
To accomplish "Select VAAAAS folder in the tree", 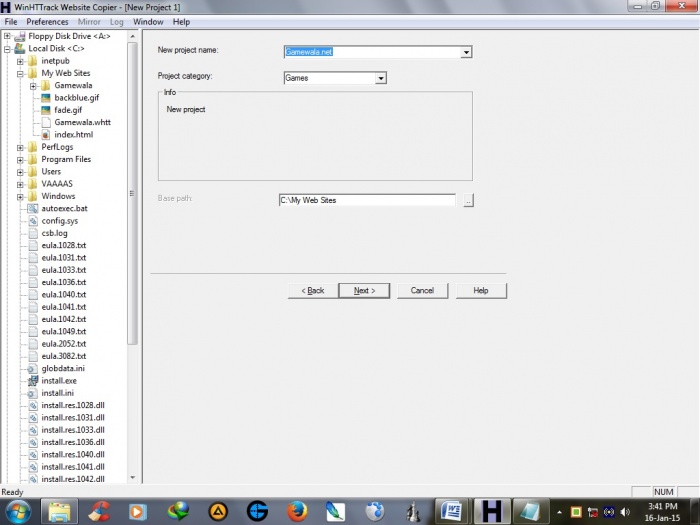I will point(57,184).
